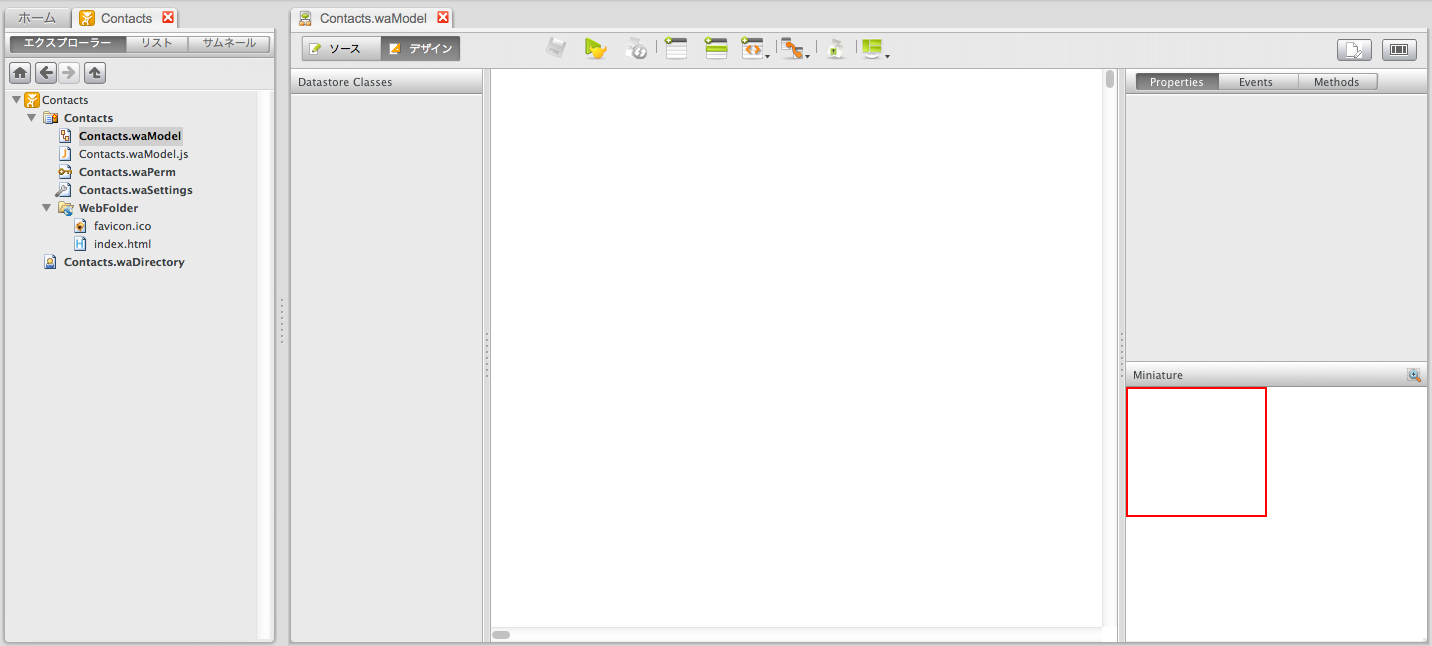Switch to the ホーム tab

37,18
